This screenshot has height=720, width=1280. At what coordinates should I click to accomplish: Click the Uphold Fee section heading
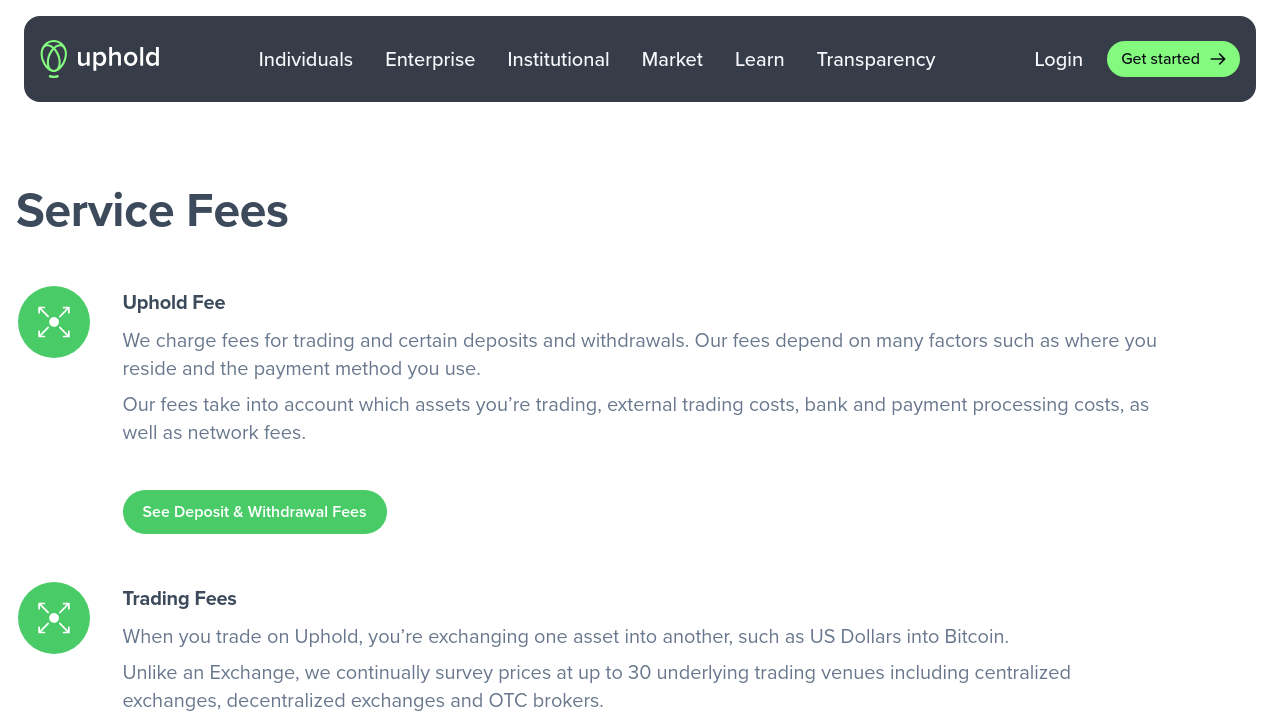pyautogui.click(x=174, y=303)
